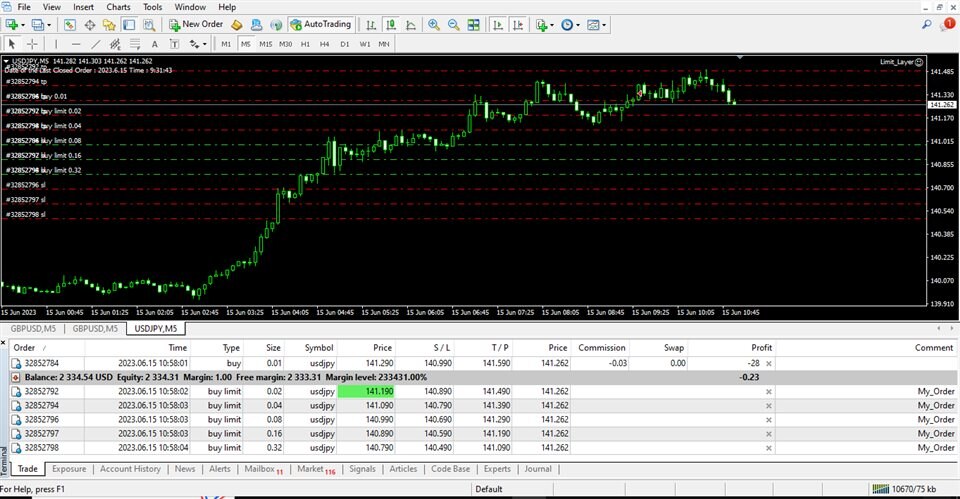Zoom in on the chart
960x499 pixels.
(433, 25)
